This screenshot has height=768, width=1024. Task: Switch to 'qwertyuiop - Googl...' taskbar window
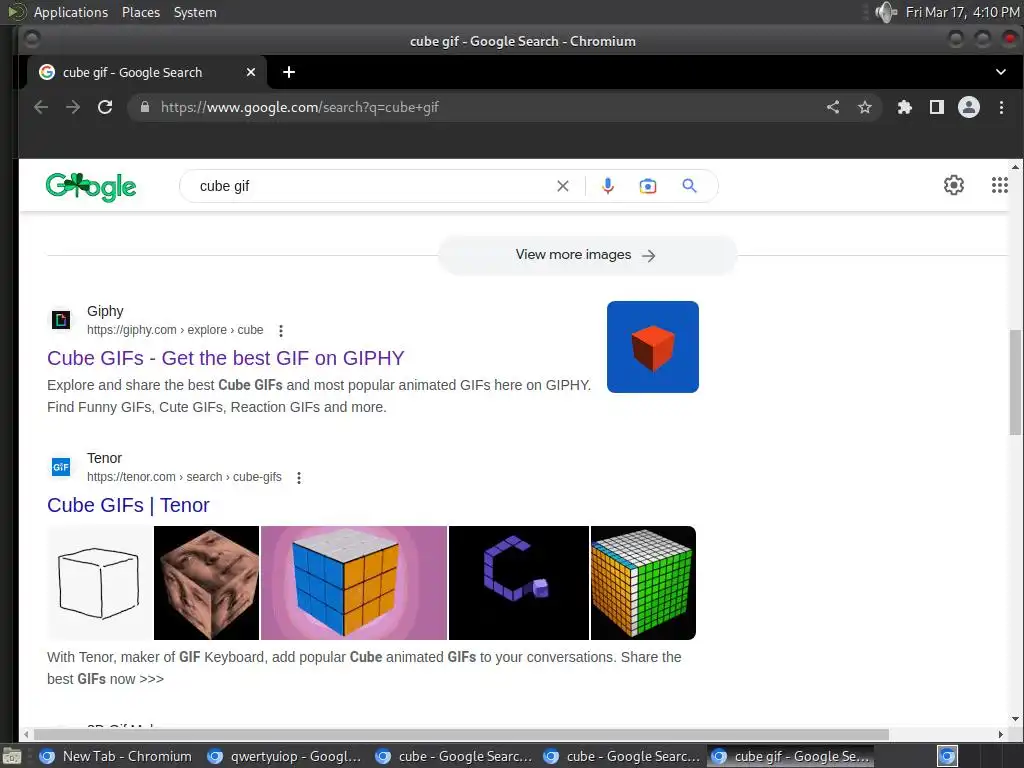click(284, 756)
